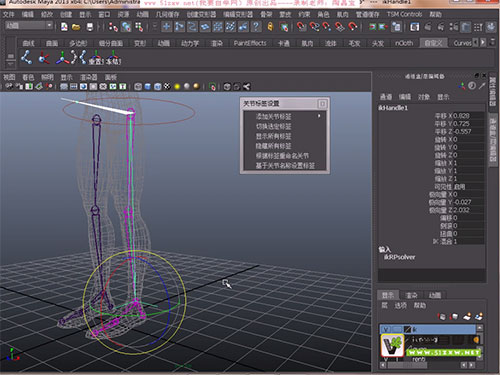Click the viewport X-ray joints icon

[x=246, y=87]
